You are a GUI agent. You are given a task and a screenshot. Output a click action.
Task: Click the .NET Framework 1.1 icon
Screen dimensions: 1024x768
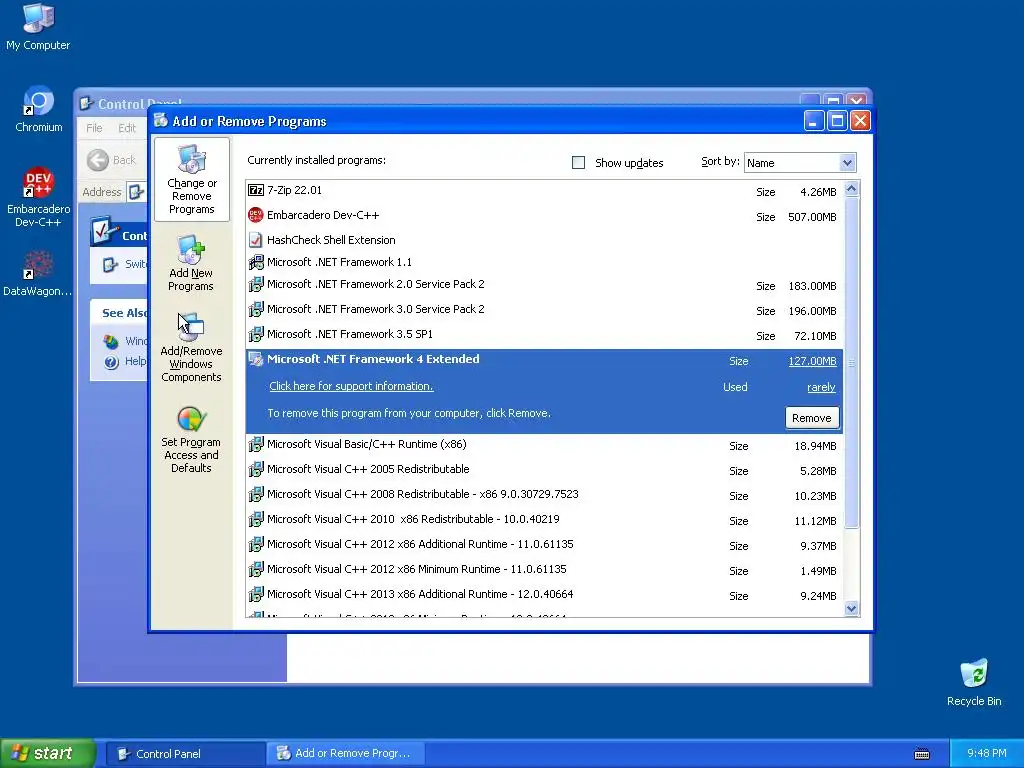click(x=256, y=263)
